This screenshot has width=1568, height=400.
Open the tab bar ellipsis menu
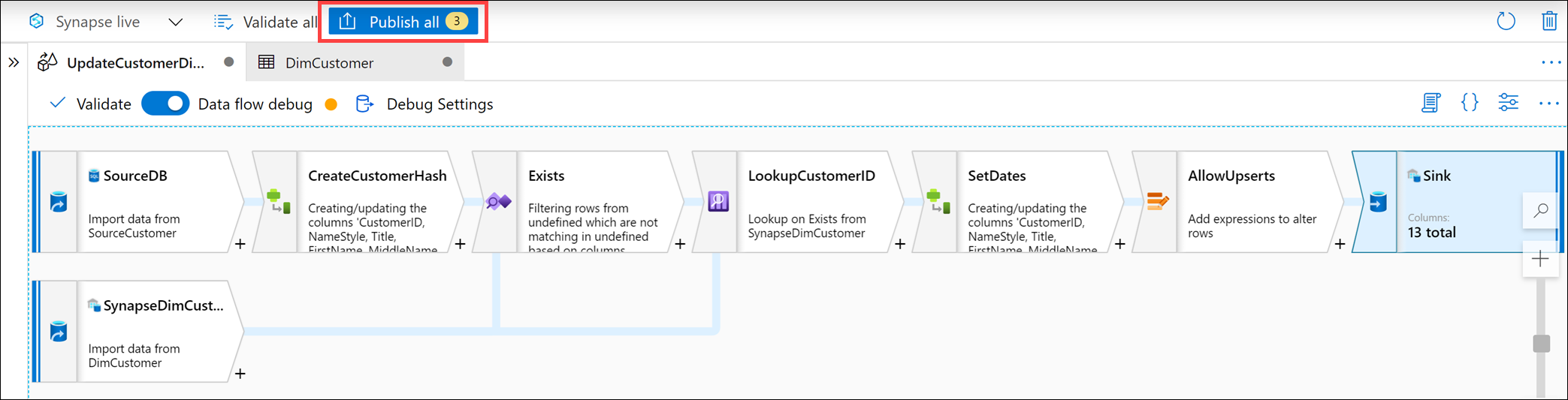coord(1551,62)
